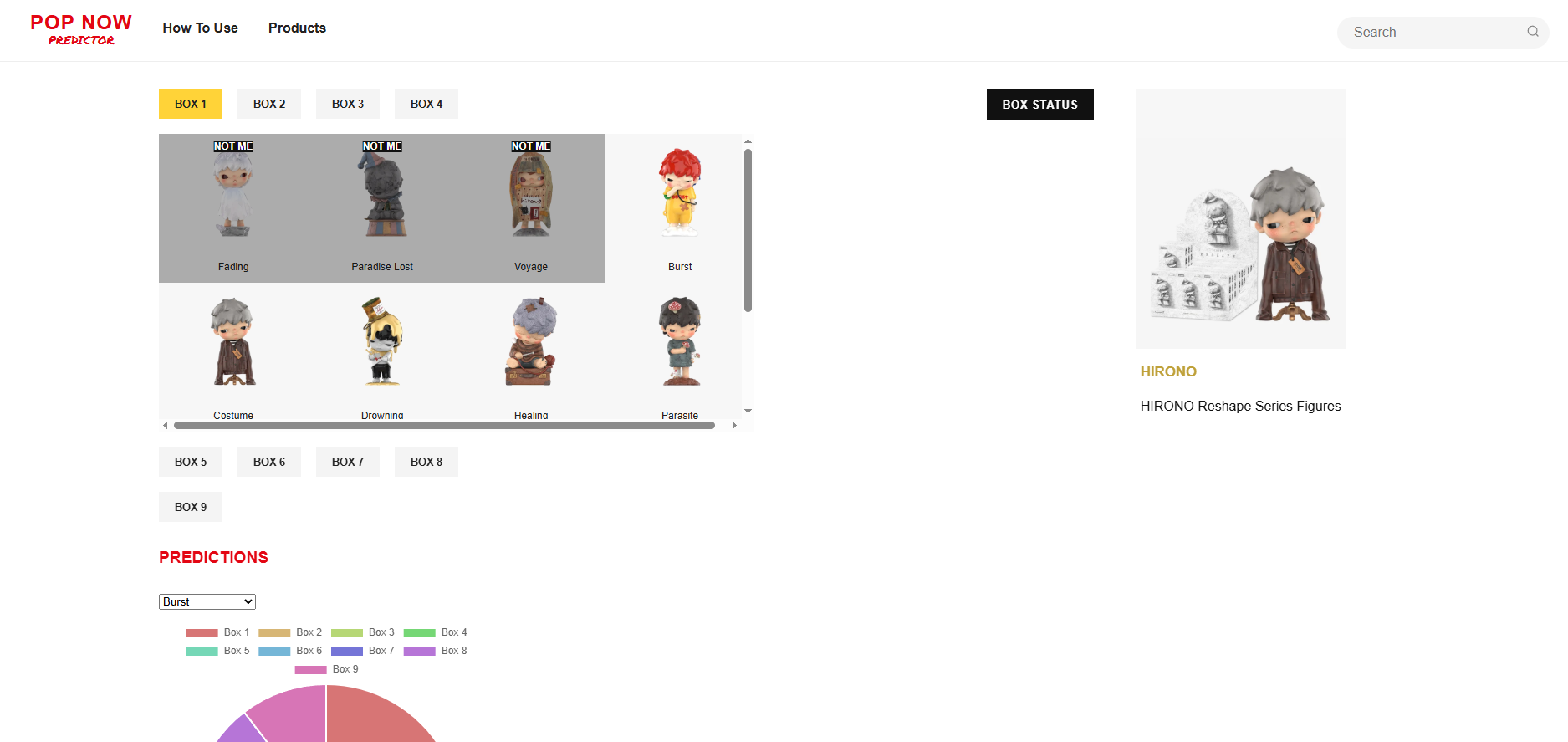Open the How To Use page
Screen dimensions: 1568x742
point(201,28)
